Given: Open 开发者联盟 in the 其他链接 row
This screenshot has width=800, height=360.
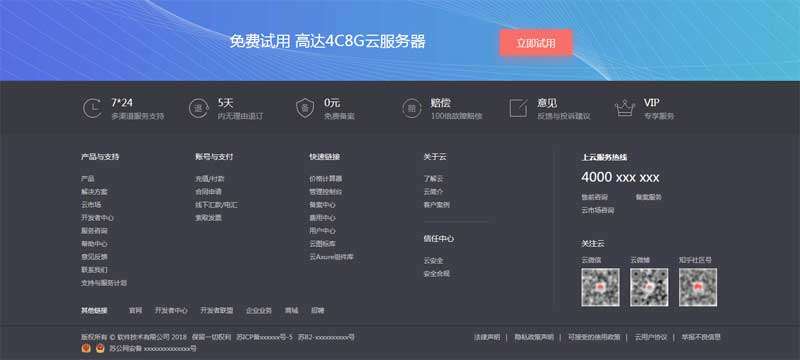Looking at the screenshot, I should (x=216, y=310).
